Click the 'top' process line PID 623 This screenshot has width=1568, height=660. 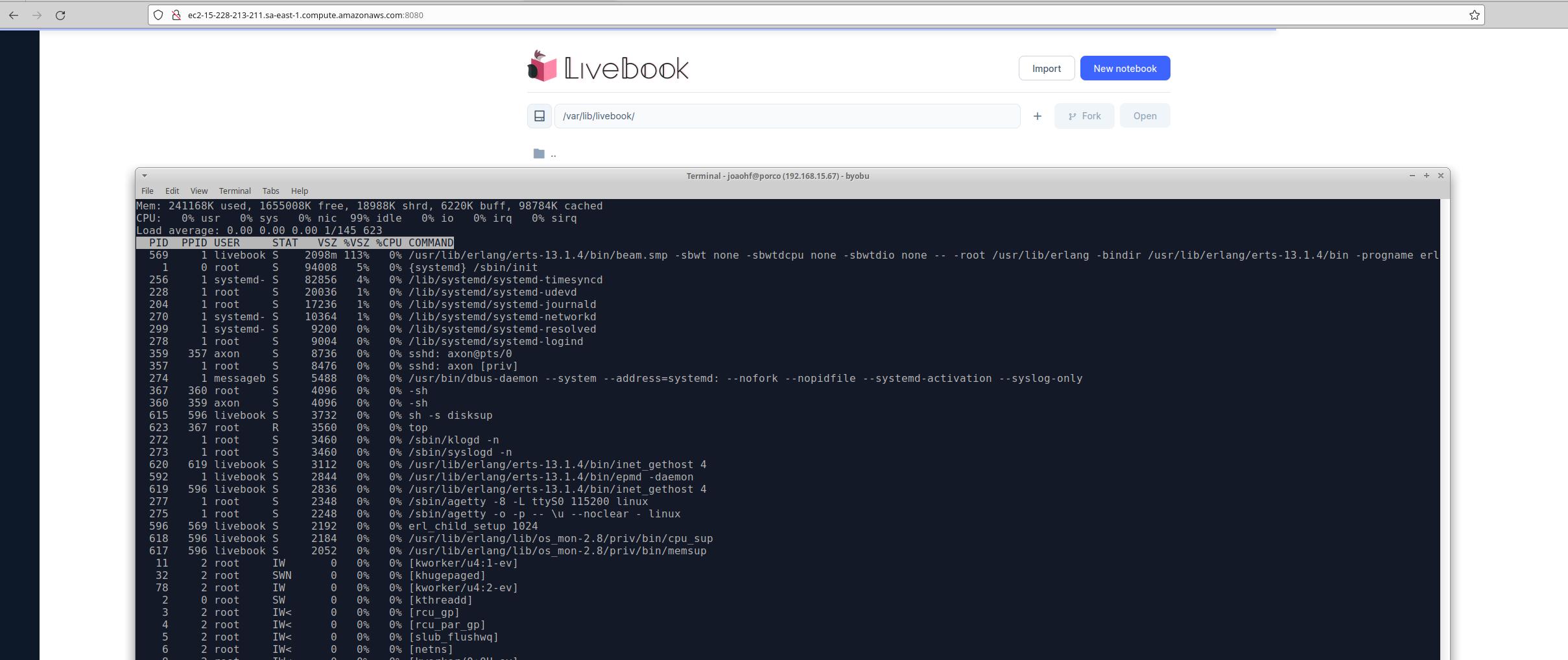pos(281,427)
